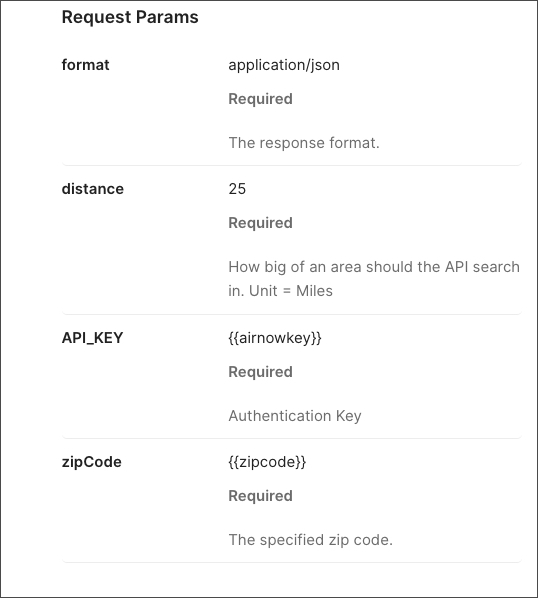Click the Required label under format
Screen dimensions: 538x598
(260, 99)
